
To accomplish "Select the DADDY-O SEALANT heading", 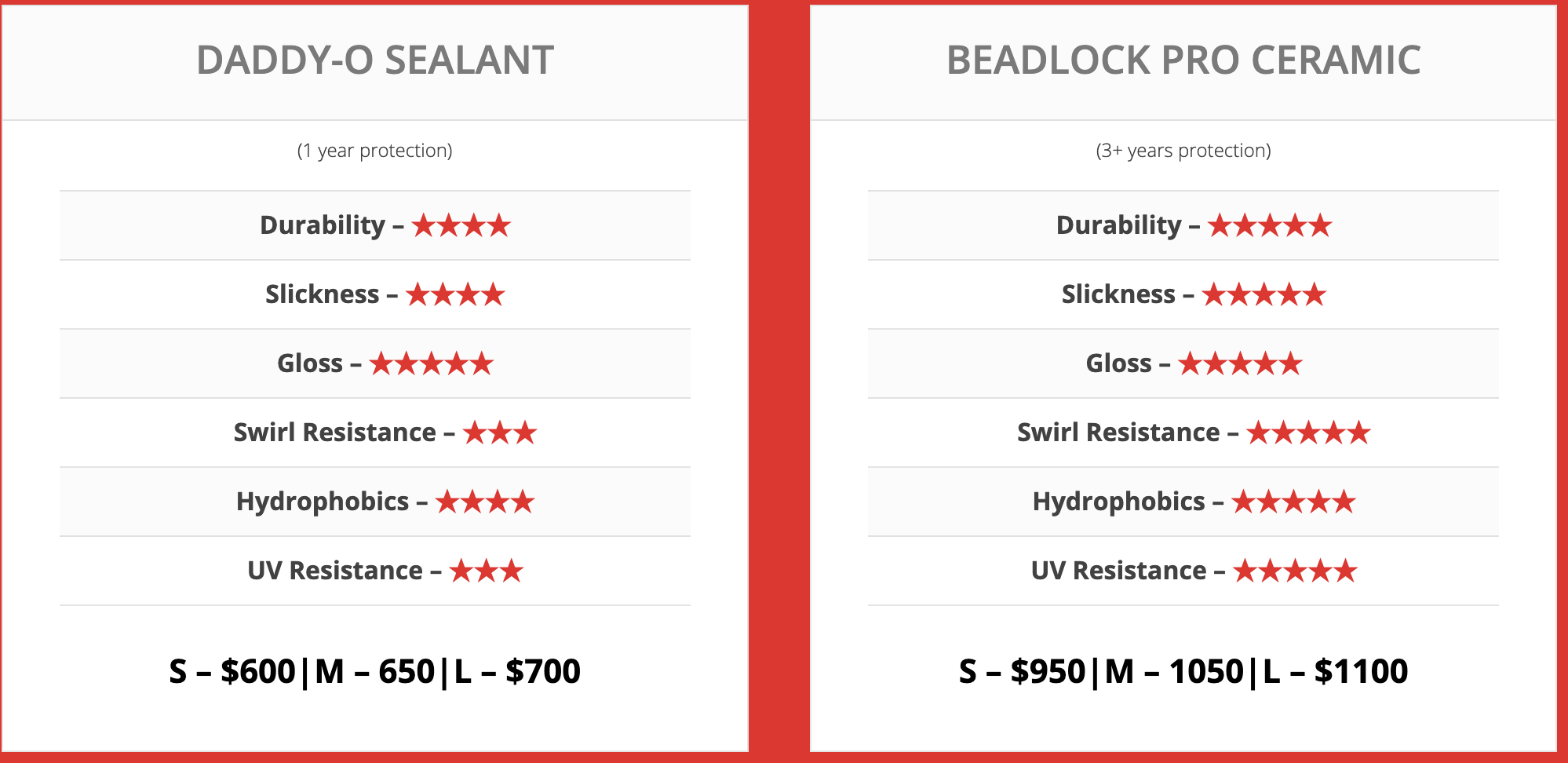I will tap(375, 60).
